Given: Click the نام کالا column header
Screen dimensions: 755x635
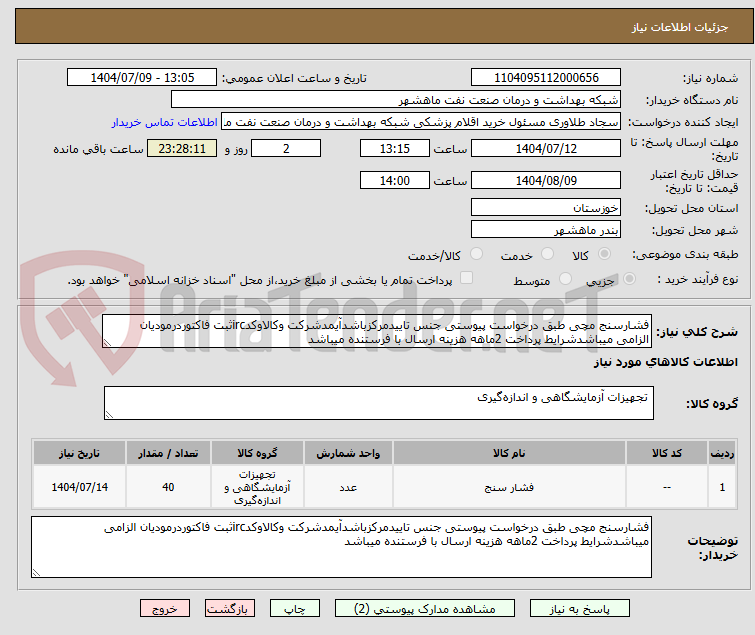Looking at the screenshot, I should click(509, 453).
